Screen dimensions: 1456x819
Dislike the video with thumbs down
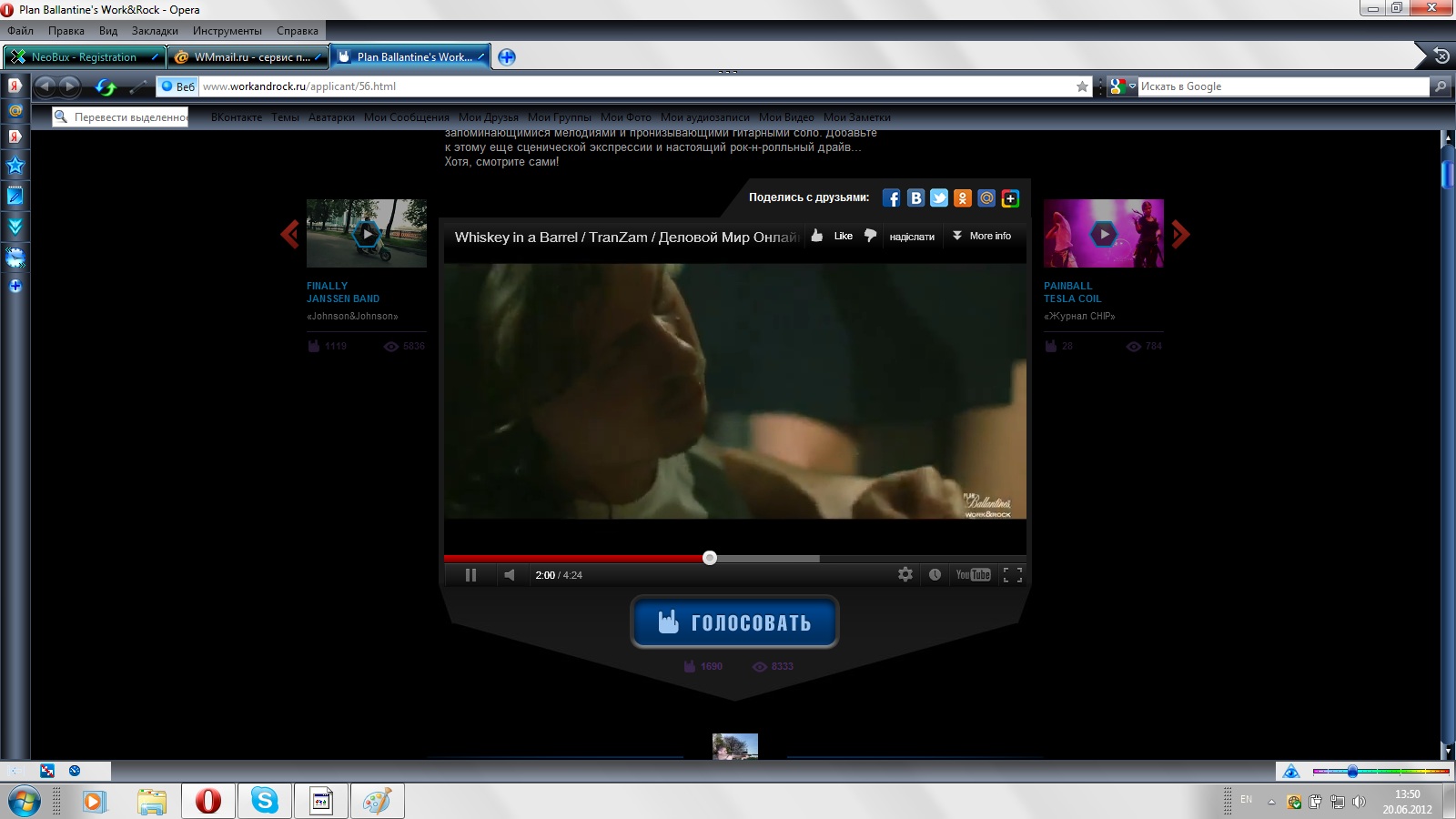(870, 236)
